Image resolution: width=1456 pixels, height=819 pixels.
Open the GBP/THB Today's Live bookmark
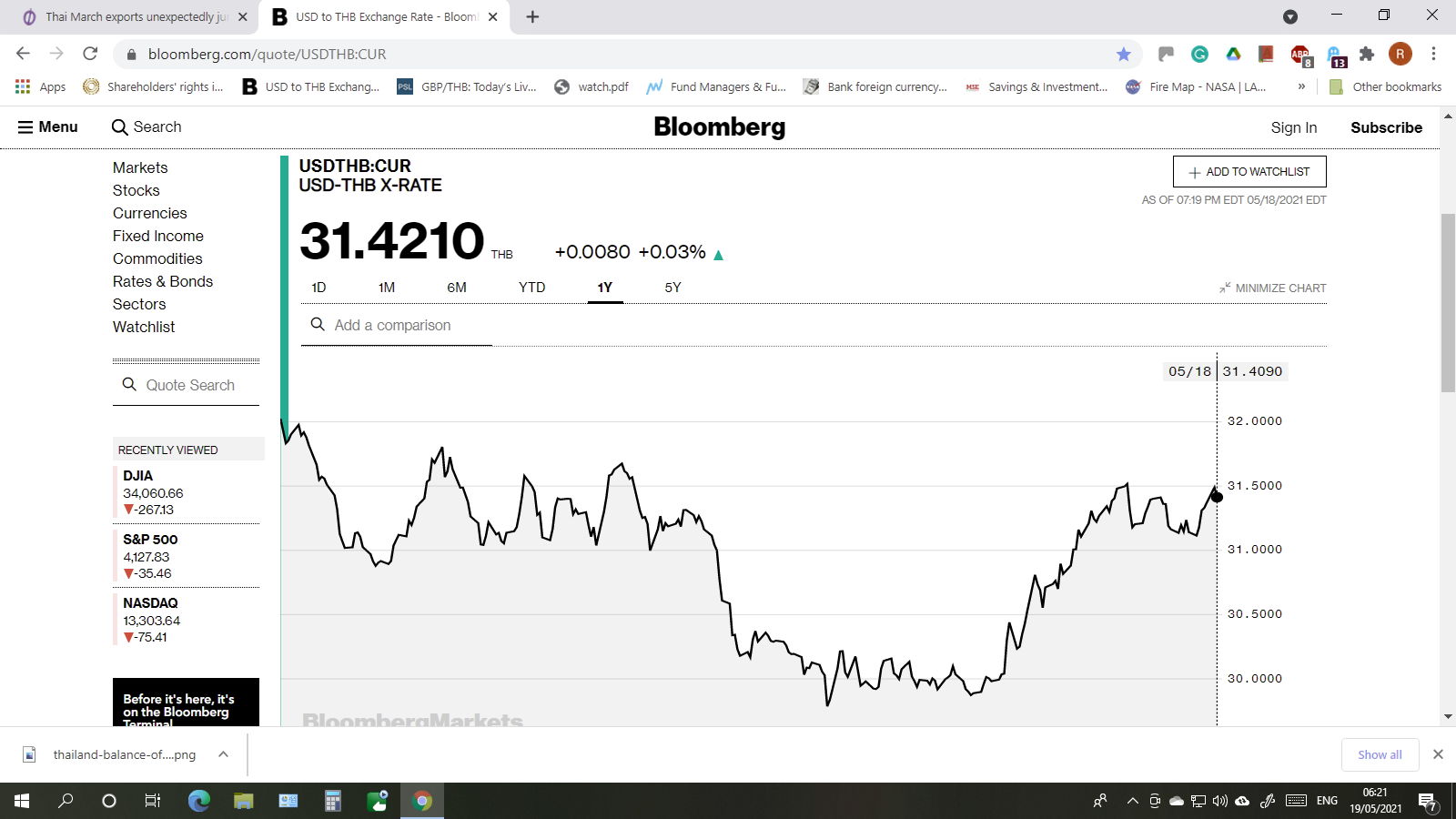(467, 86)
